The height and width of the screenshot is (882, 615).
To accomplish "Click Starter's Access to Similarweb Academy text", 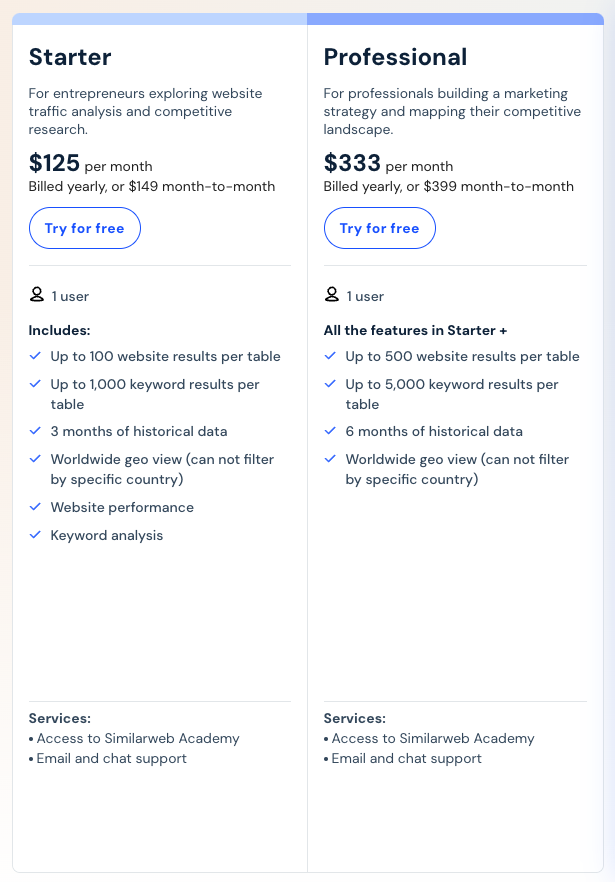I will (x=138, y=738).
